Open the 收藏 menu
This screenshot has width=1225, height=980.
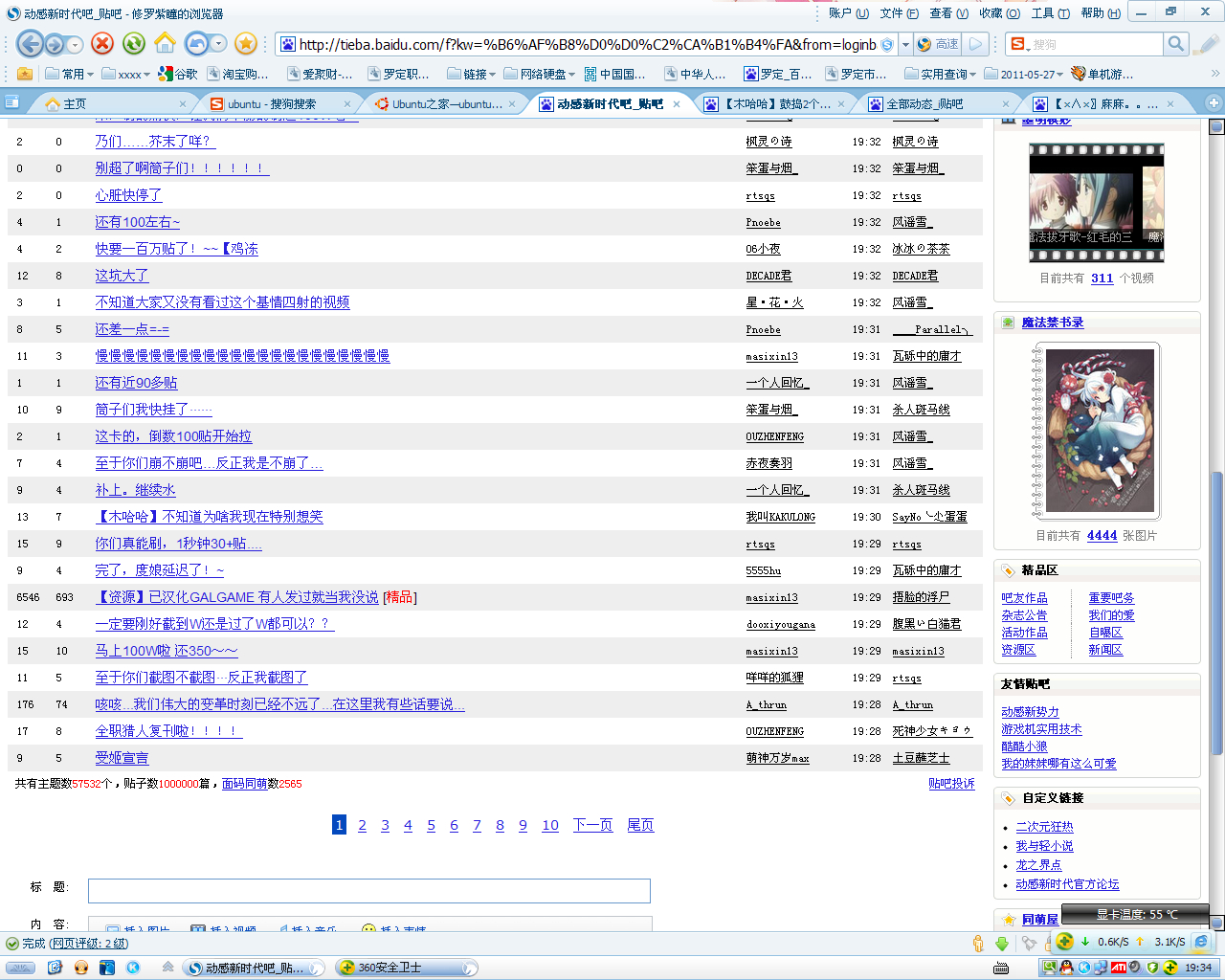pyautogui.click(x=999, y=13)
